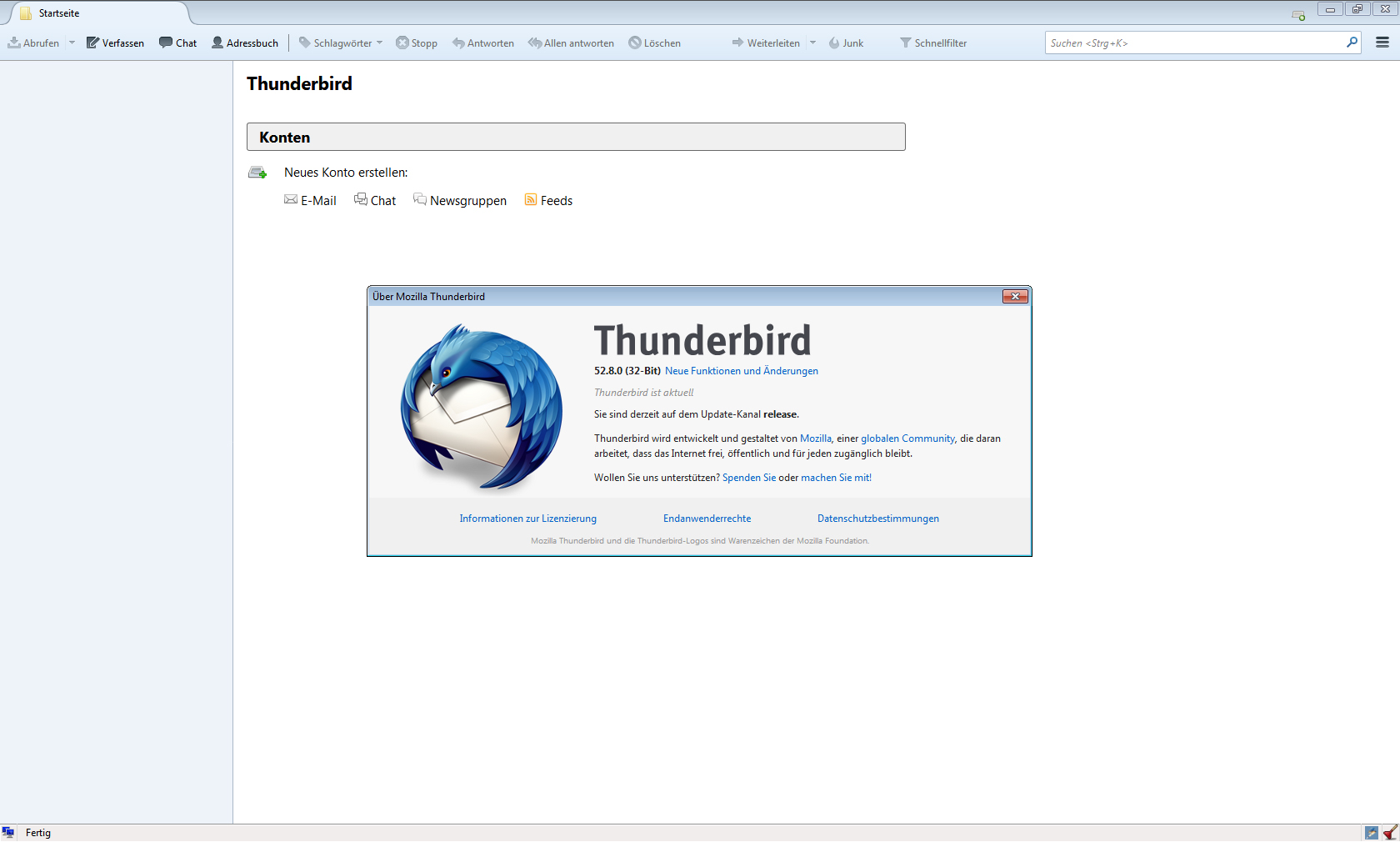Click the Konten section header
The height and width of the screenshot is (842, 1400).
coord(576,138)
